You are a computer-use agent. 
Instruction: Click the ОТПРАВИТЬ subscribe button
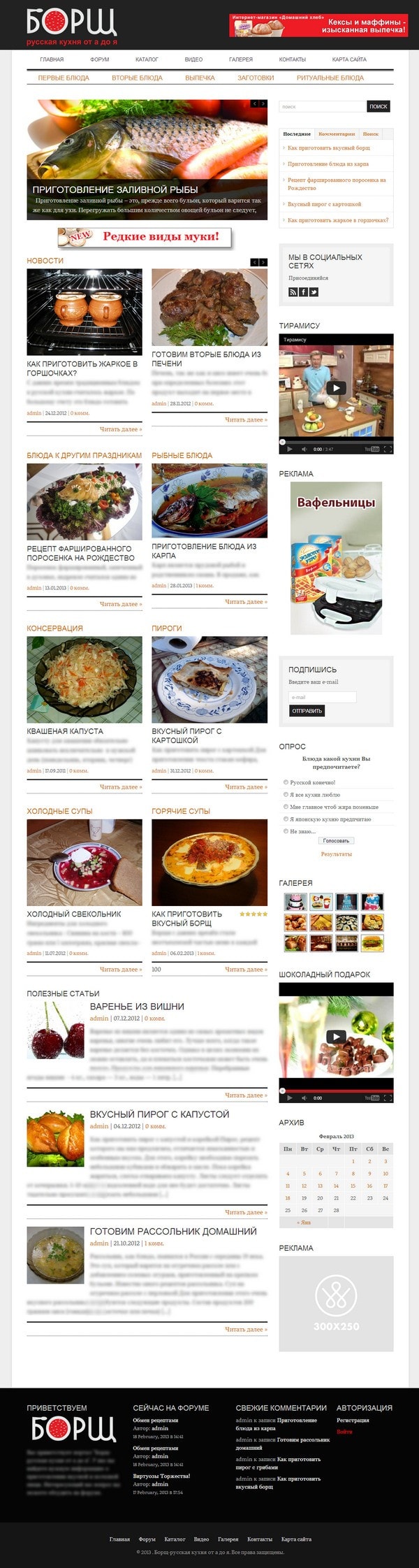307,711
